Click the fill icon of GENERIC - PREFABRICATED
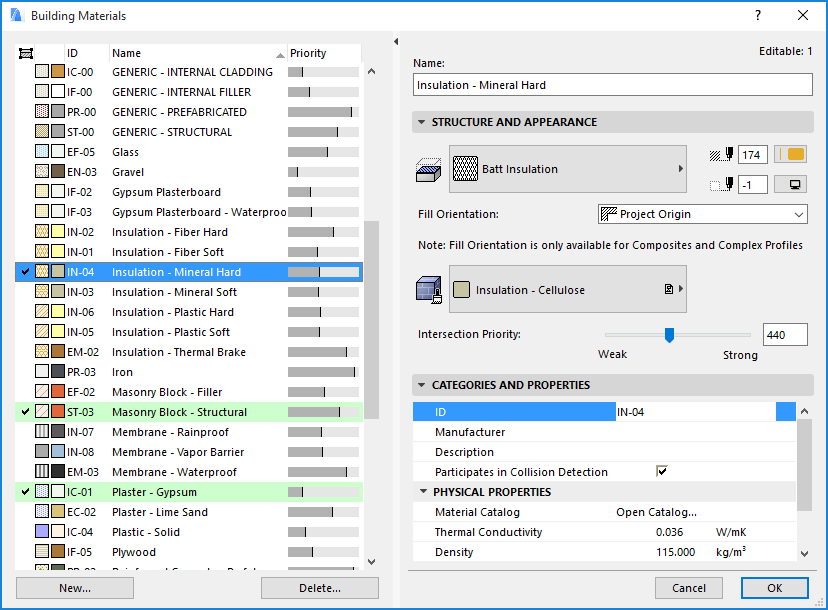 pyautogui.click(x=42, y=111)
